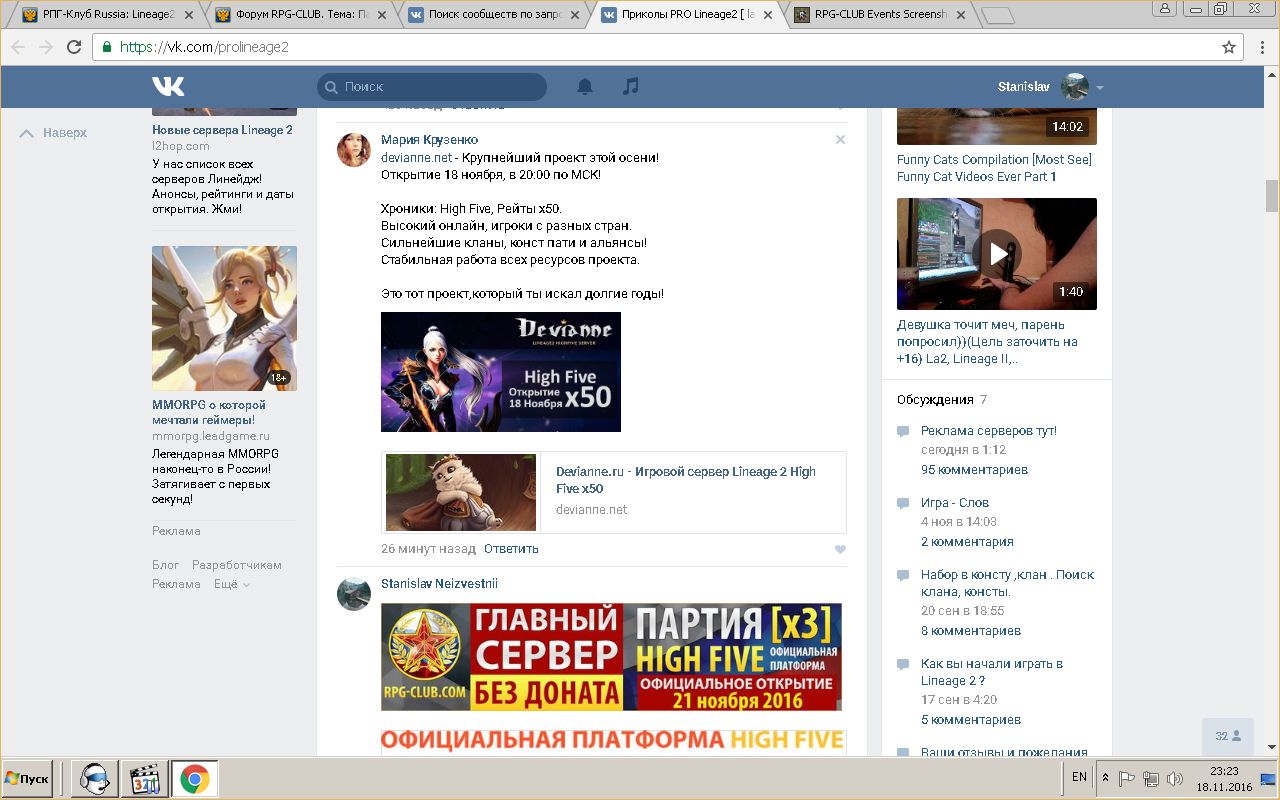Launch Chrome from the taskbar

(x=194, y=778)
